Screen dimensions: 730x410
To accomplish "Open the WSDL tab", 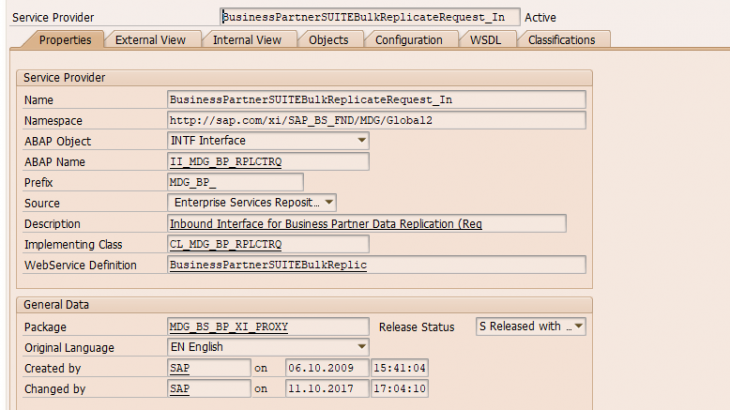I will 486,40.
